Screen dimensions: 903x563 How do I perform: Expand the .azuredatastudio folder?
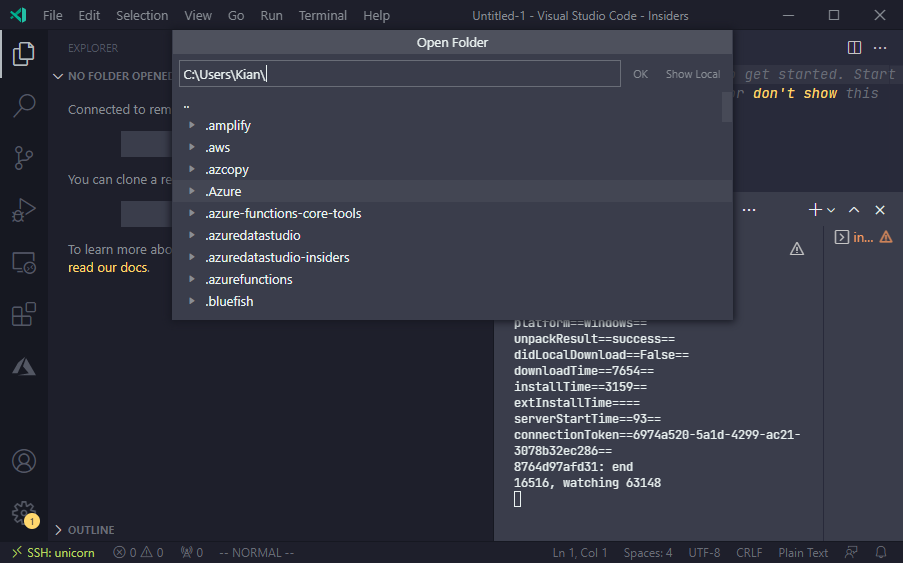192,235
